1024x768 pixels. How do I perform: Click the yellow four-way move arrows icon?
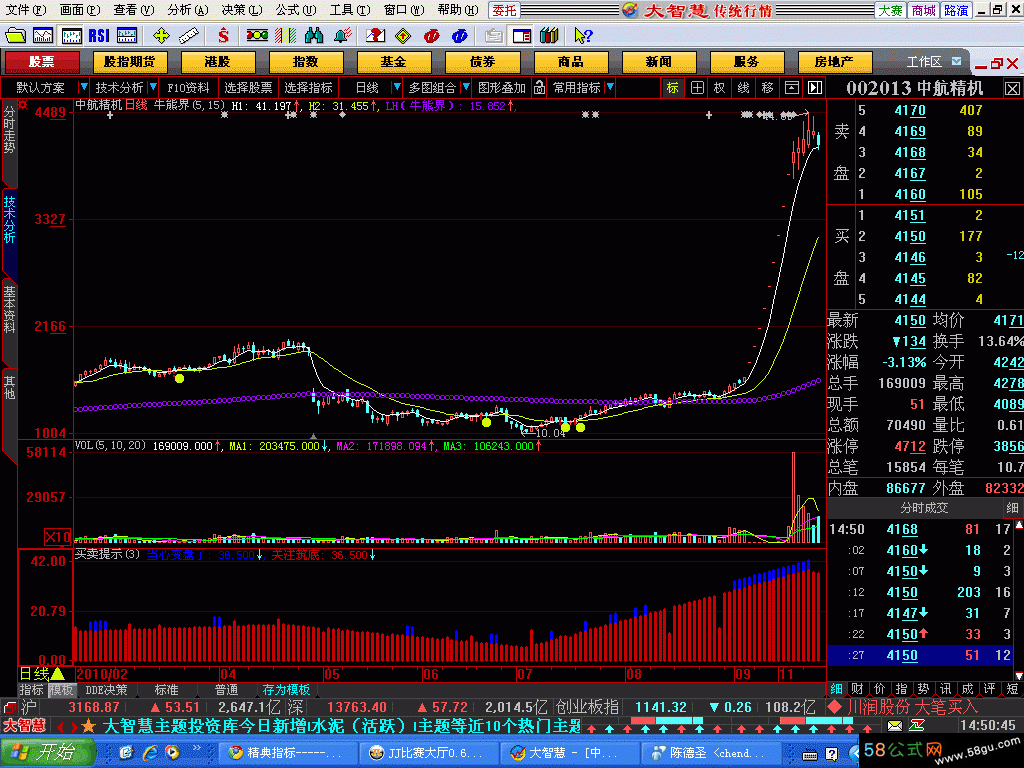(161, 35)
